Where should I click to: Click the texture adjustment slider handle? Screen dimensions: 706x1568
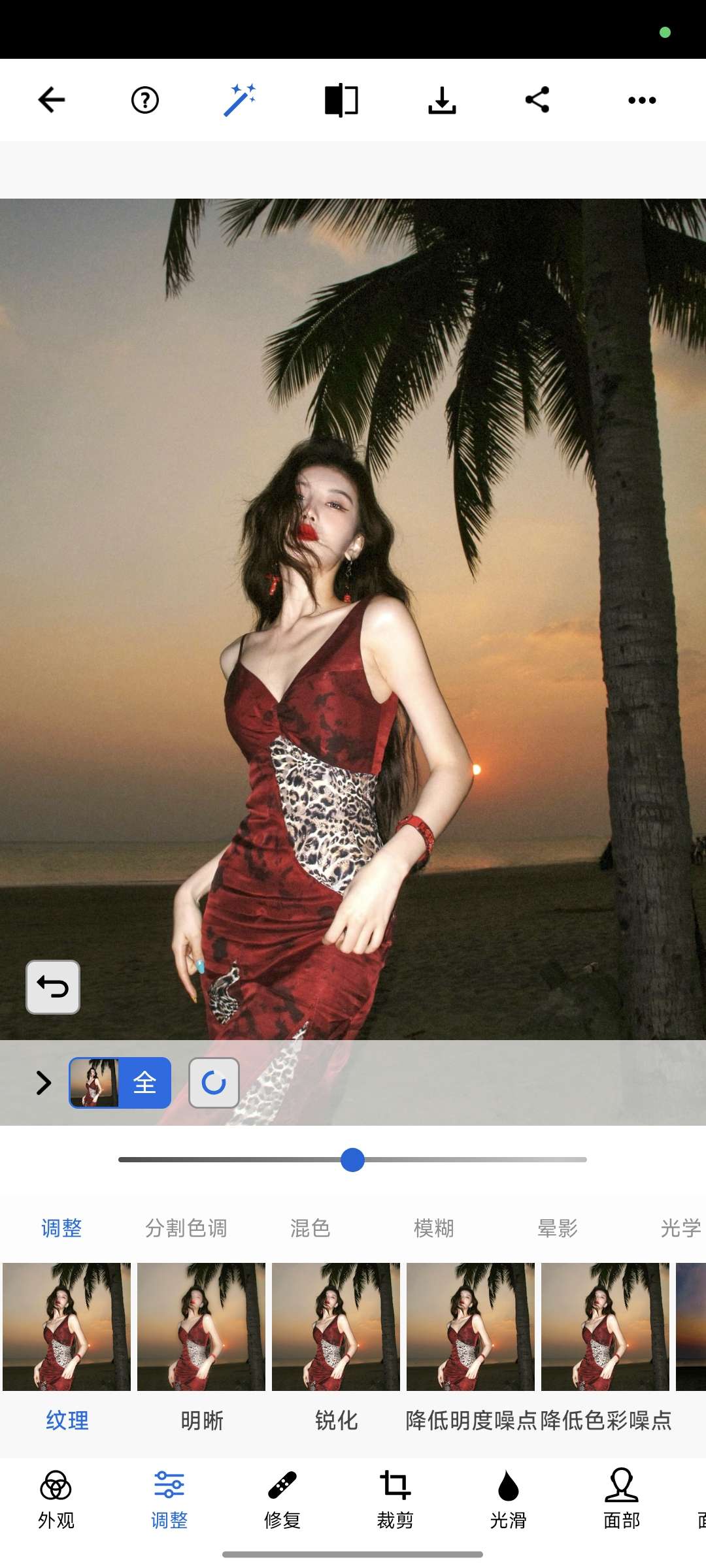tap(352, 1160)
